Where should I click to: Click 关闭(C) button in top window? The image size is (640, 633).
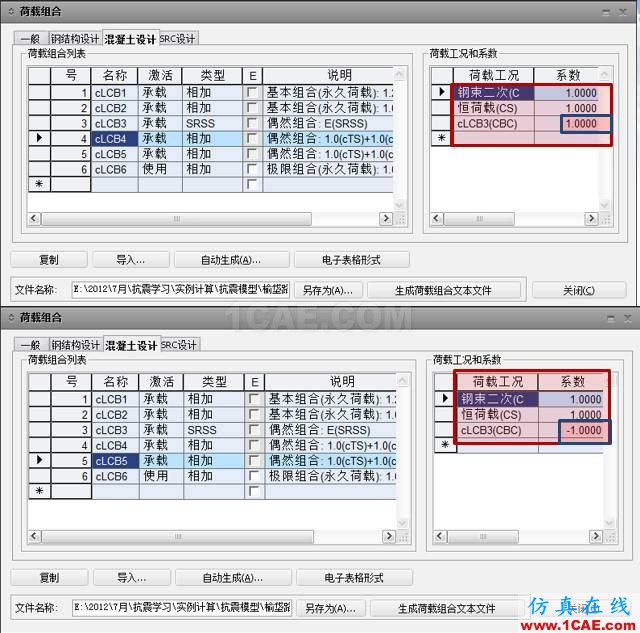click(x=579, y=290)
